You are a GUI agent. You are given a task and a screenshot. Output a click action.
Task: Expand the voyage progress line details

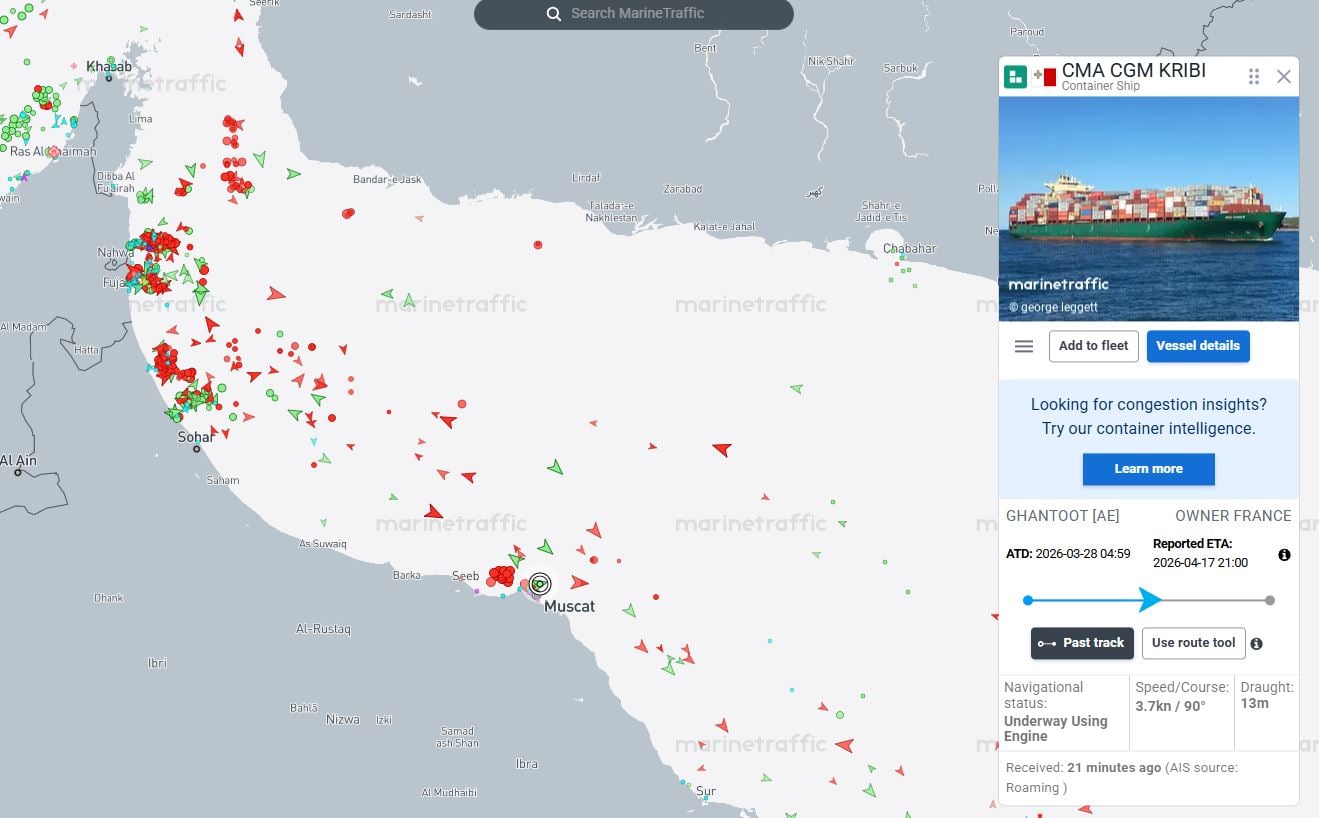tap(1148, 599)
